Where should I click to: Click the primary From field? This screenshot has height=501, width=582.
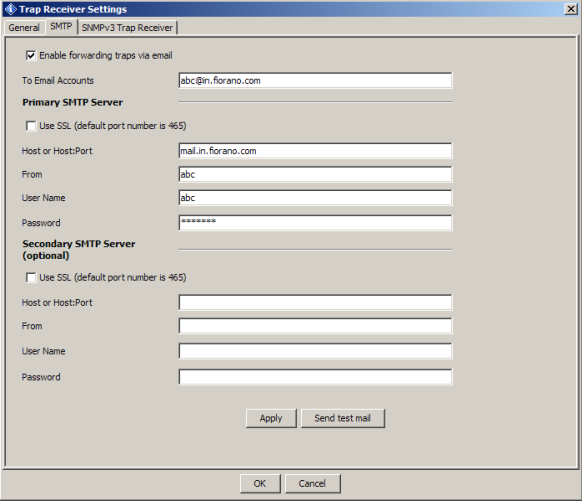click(x=315, y=174)
